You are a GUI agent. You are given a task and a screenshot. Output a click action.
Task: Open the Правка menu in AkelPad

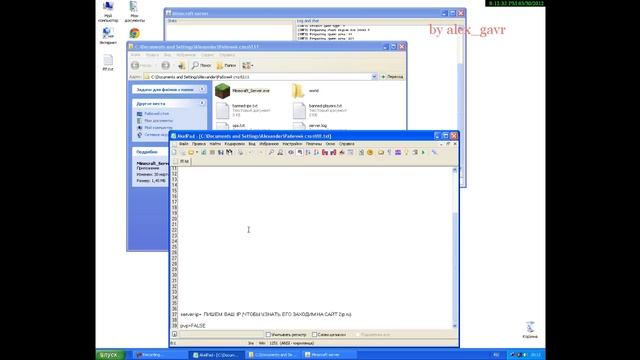[199, 144]
